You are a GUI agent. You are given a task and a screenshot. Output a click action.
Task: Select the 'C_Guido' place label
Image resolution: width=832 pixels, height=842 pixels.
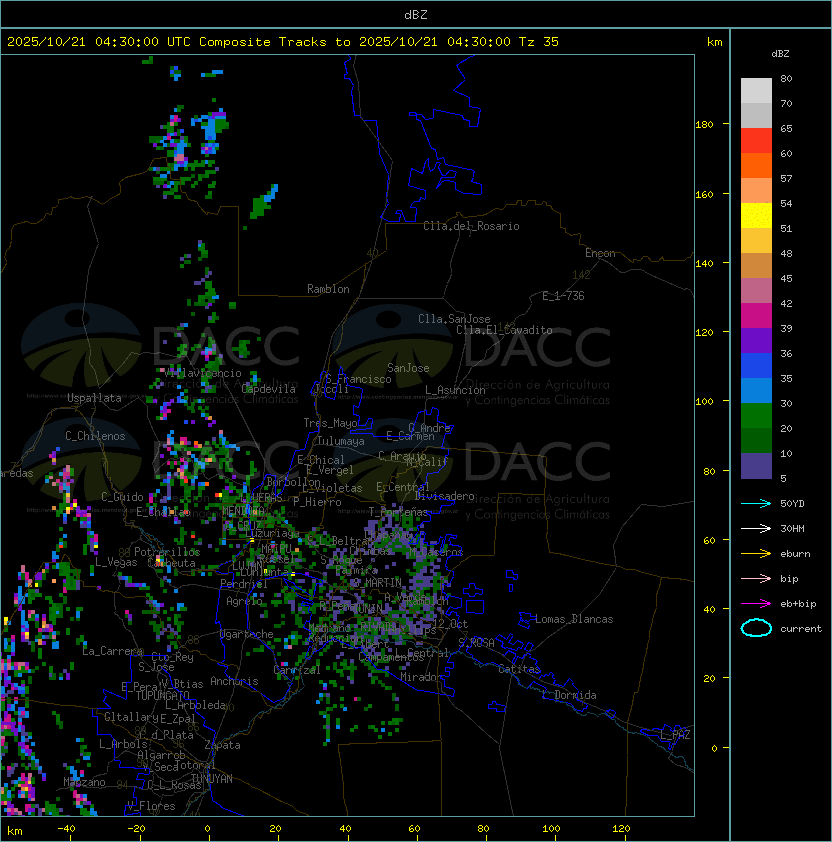(x=122, y=497)
